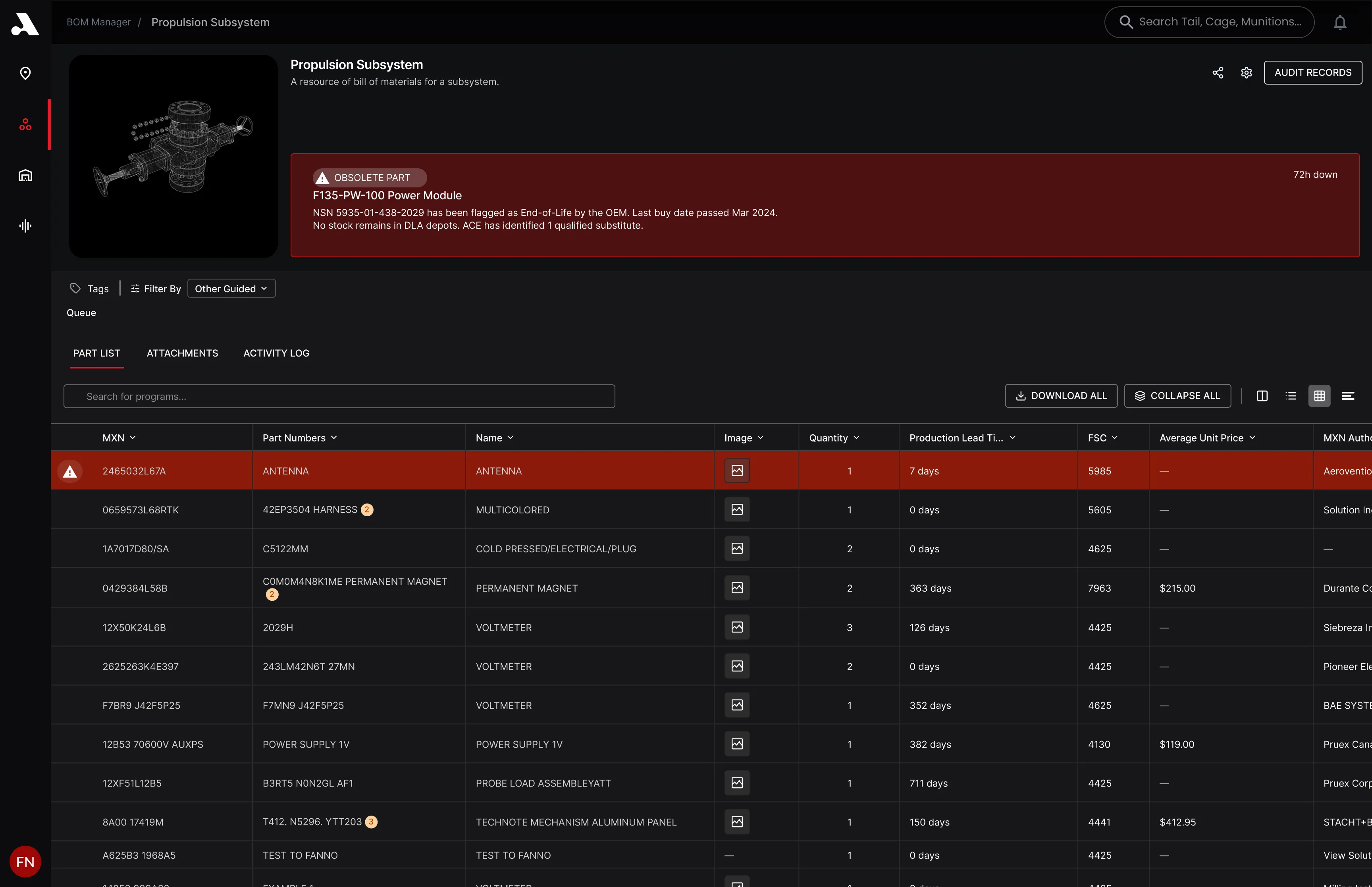Click the warning icon on ANTENNA row
This screenshot has height=887, width=1372.
coord(70,471)
